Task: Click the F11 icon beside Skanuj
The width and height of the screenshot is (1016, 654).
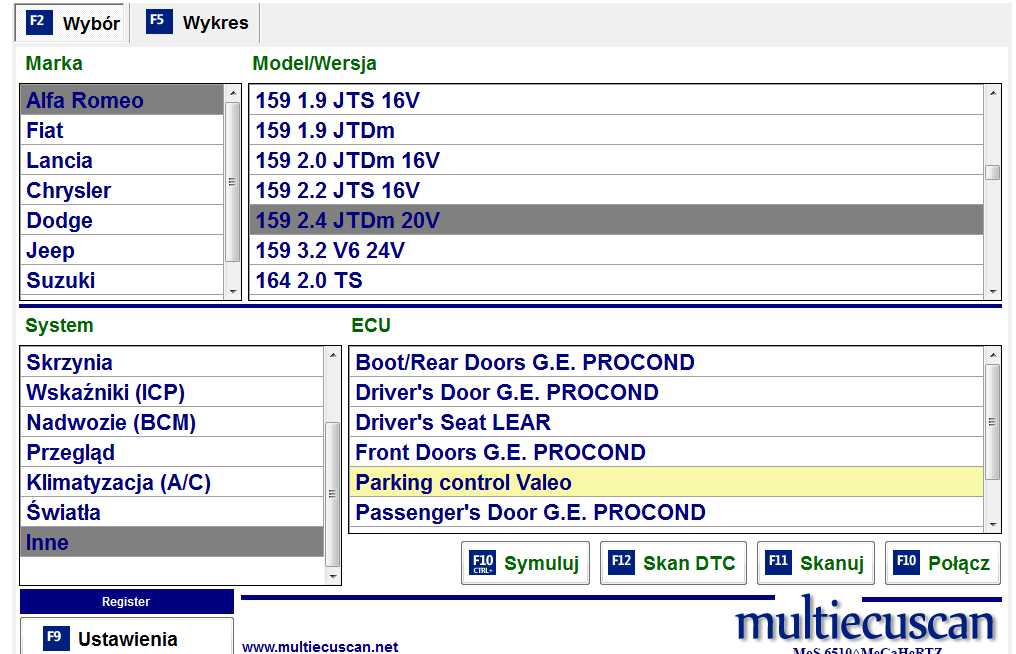Action: [x=778, y=562]
